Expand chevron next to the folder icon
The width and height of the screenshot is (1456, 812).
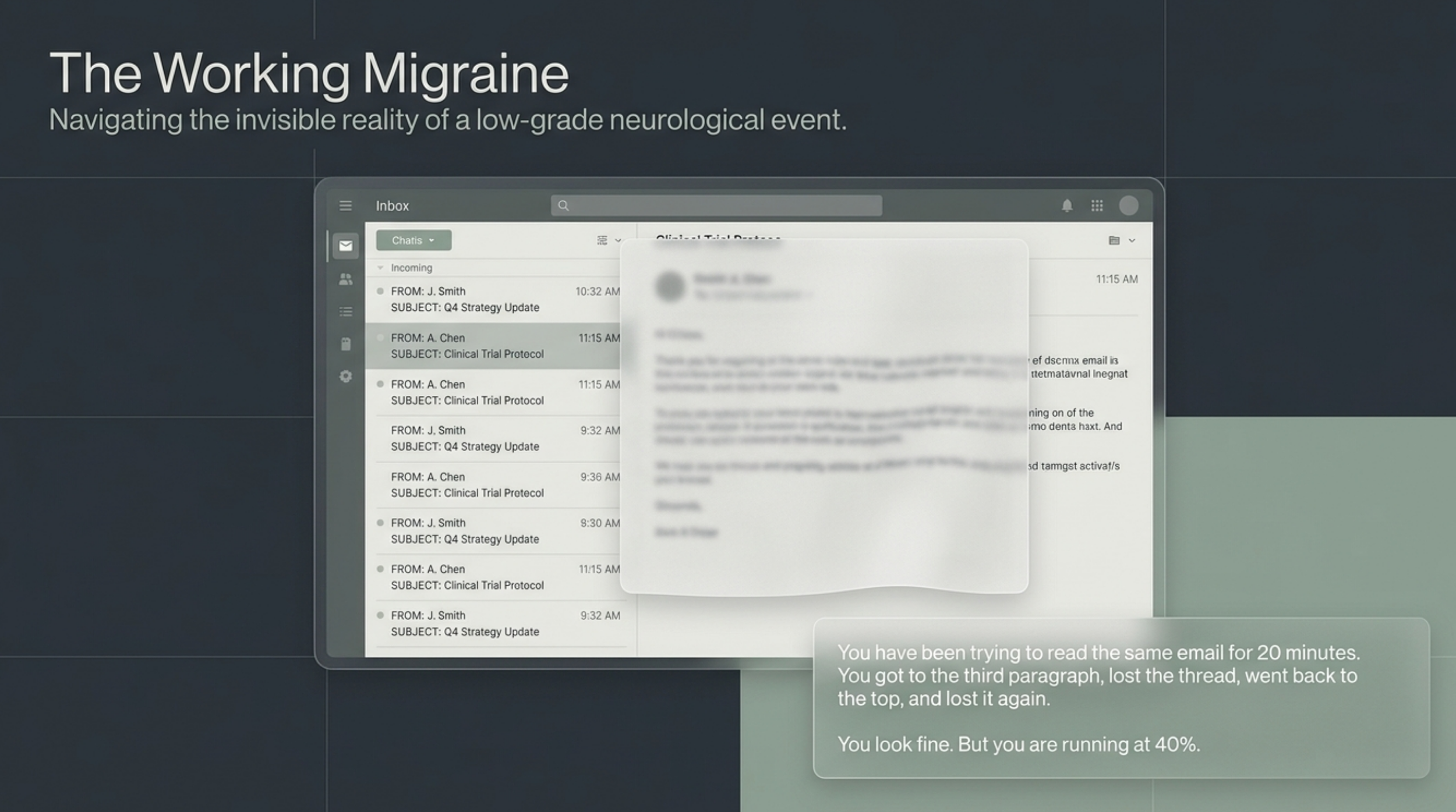coord(1132,240)
